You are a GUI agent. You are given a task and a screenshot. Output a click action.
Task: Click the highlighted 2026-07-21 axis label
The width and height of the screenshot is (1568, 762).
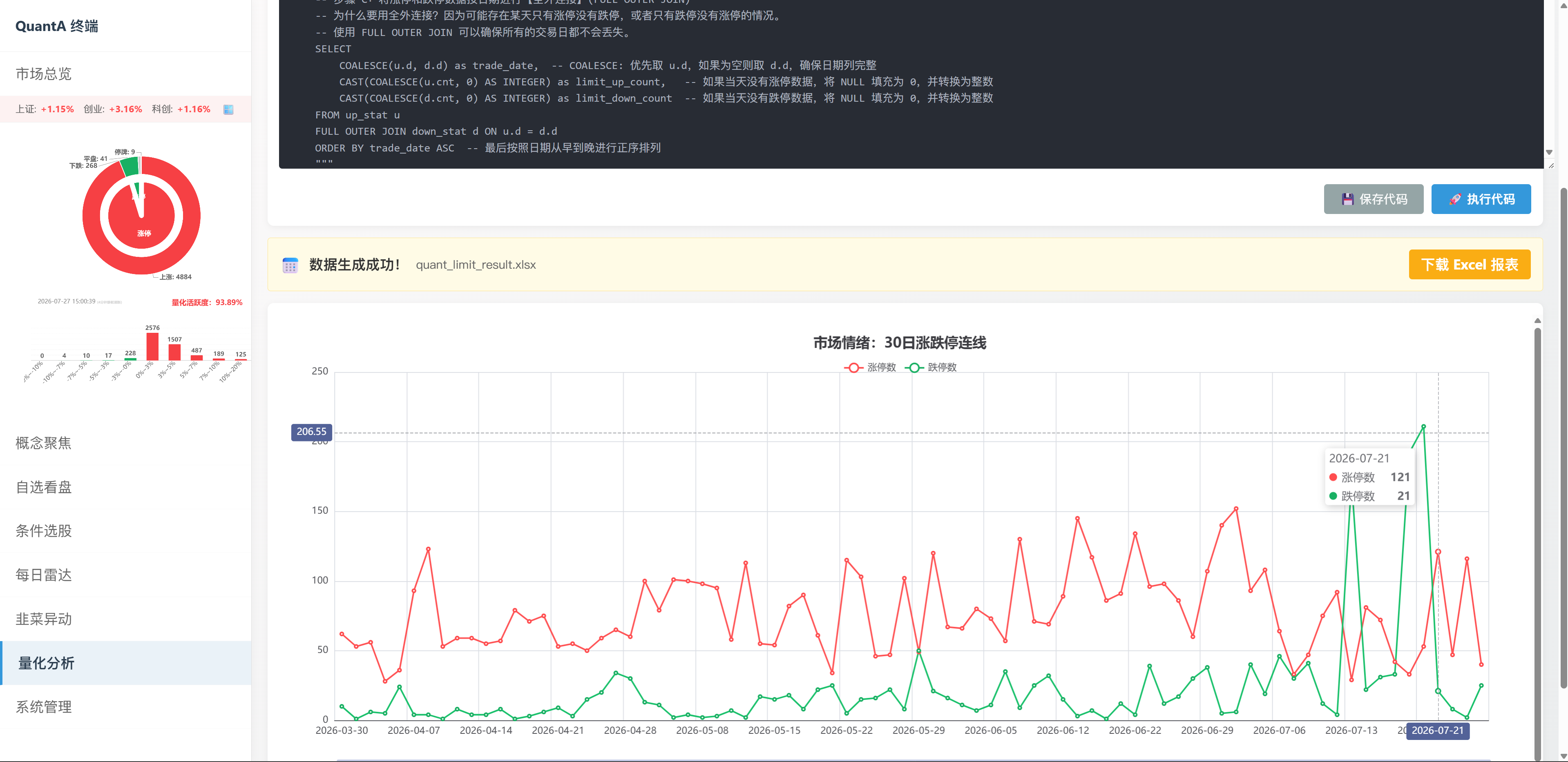pyautogui.click(x=1437, y=730)
